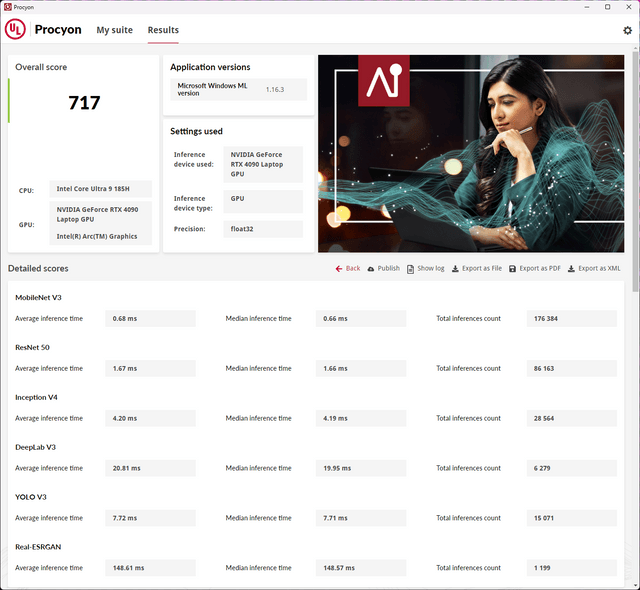
Task: Click ResNet 50 average time 1.67 ms
Action: [x=150, y=368]
